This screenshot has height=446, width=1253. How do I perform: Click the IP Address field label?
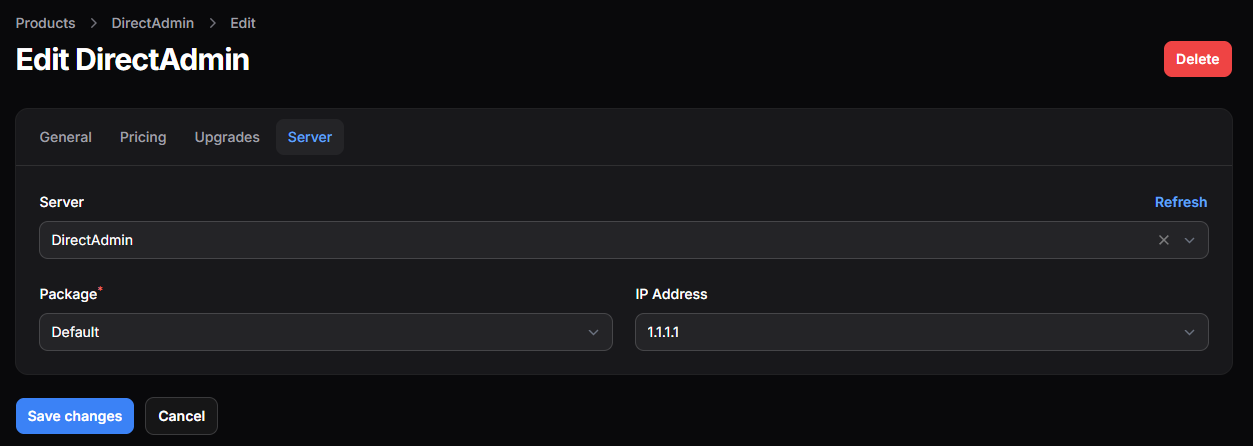[671, 294]
